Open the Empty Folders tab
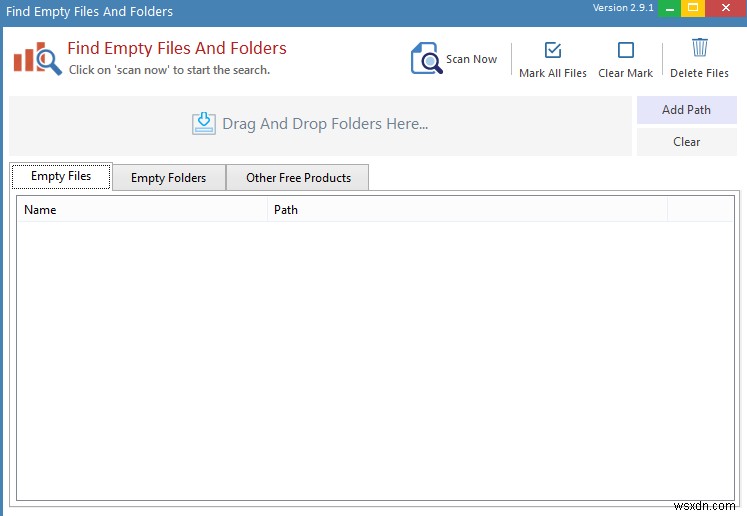747x516 pixels. tap(169, 178)
